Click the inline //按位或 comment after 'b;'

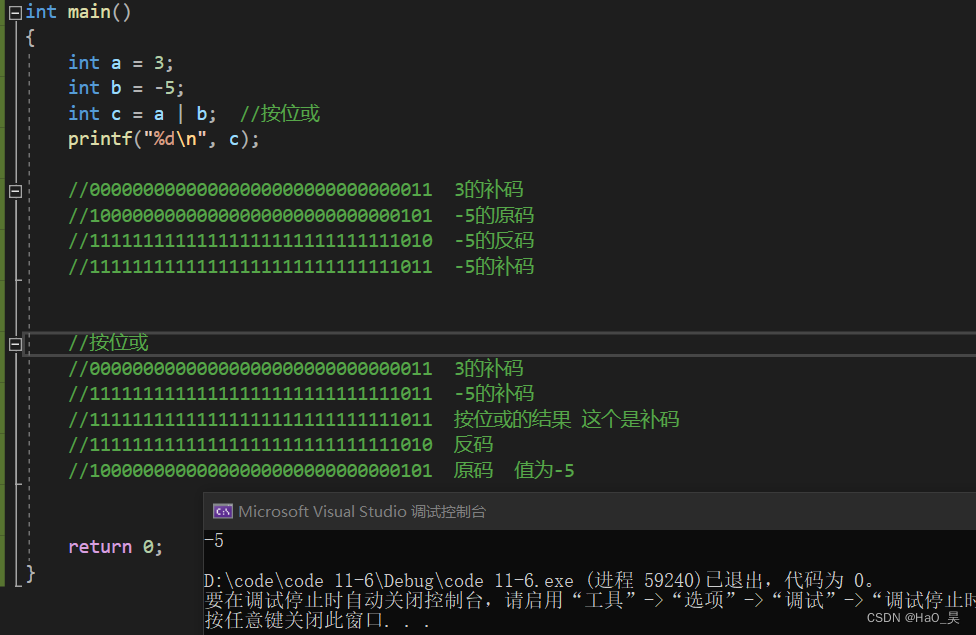pyautogui.click(x=280, y=114)
